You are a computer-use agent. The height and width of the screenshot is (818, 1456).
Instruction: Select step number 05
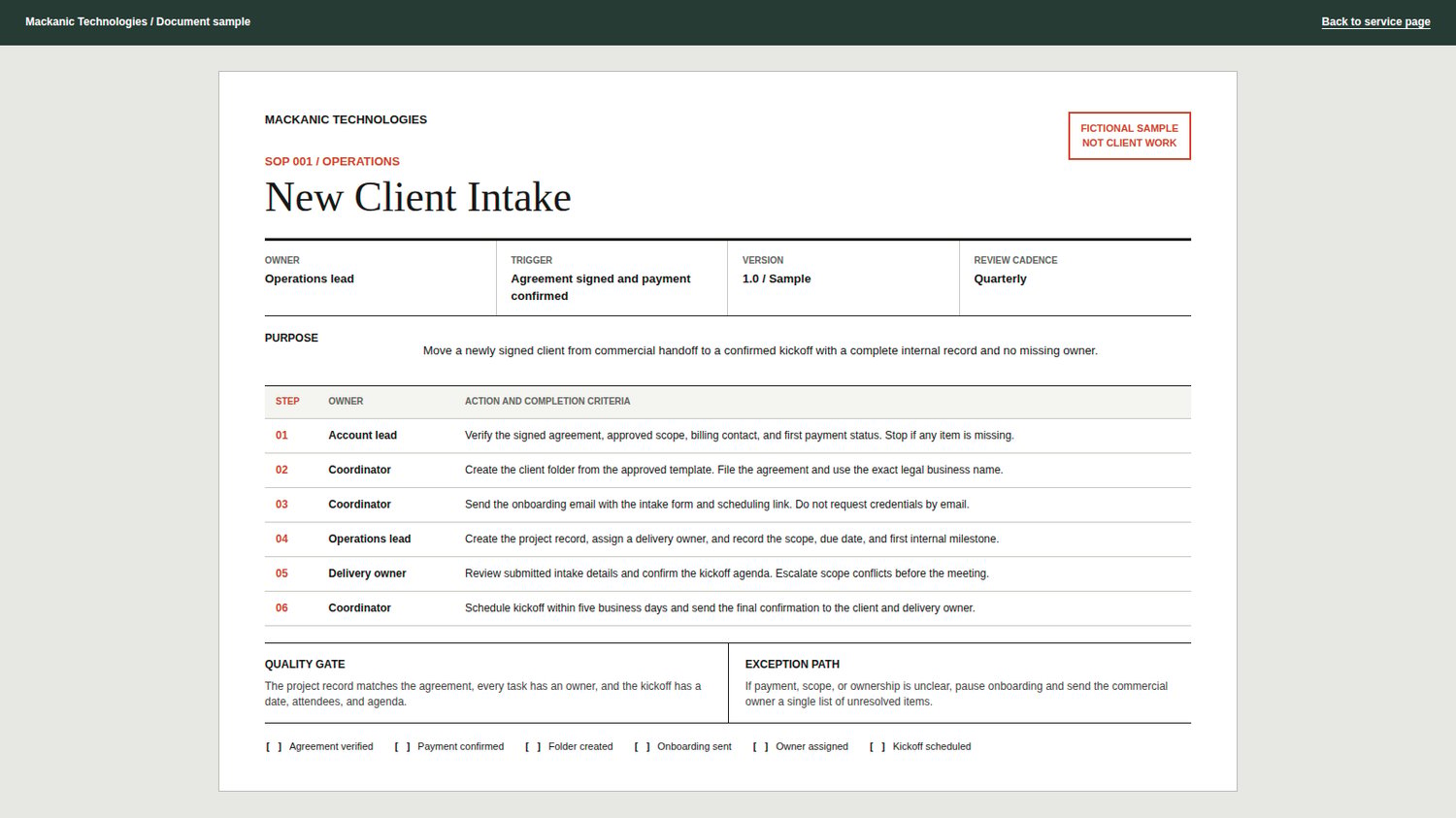coord(281,573)
